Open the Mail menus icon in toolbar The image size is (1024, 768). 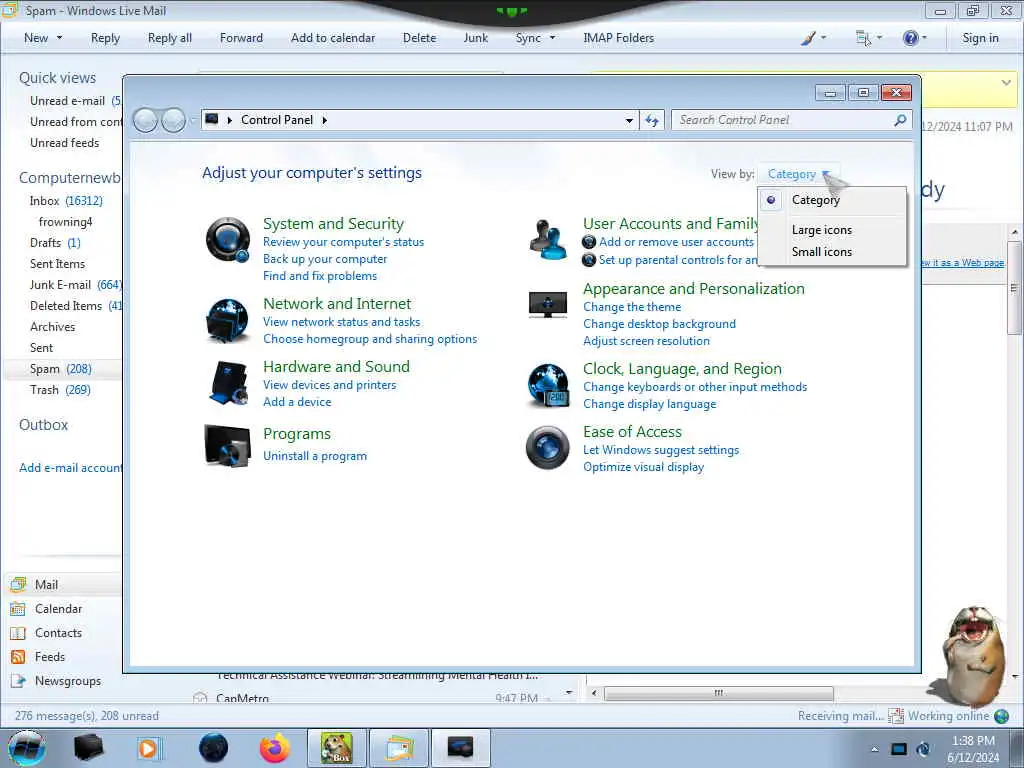pyautogui.click(x=863, y=38)
